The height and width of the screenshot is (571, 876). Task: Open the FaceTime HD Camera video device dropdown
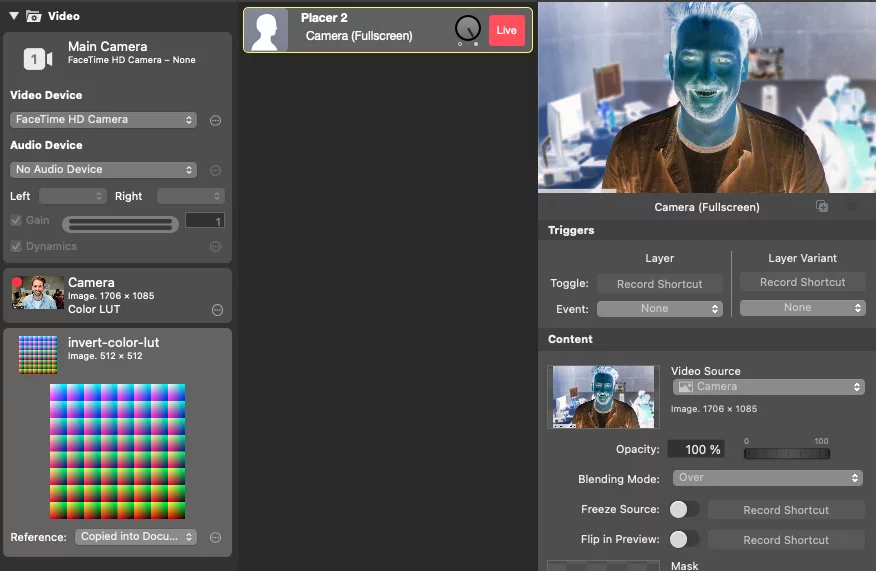pyautogui.click(x=103, y=120)
